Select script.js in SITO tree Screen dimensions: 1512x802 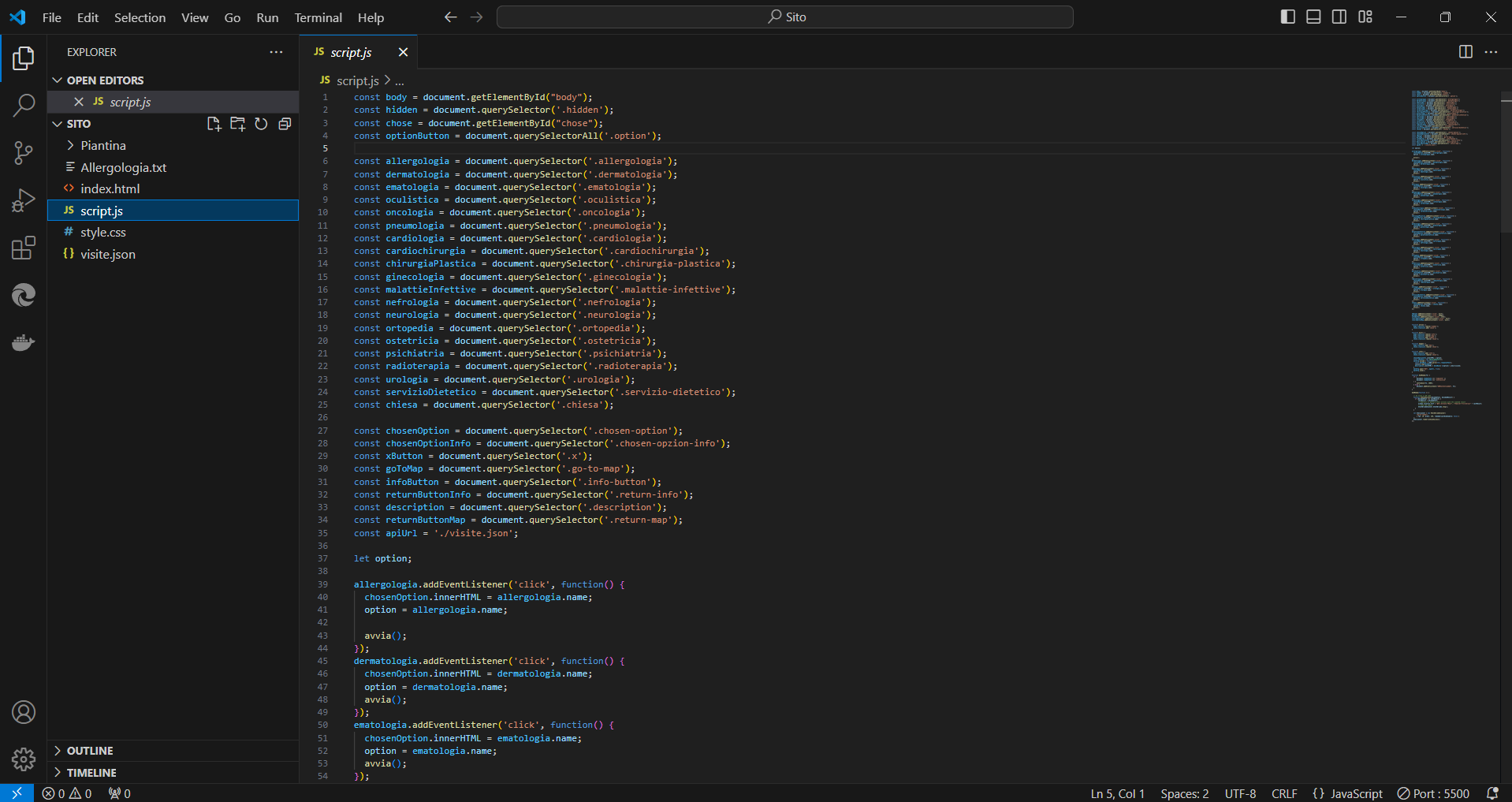coord(173,211)
